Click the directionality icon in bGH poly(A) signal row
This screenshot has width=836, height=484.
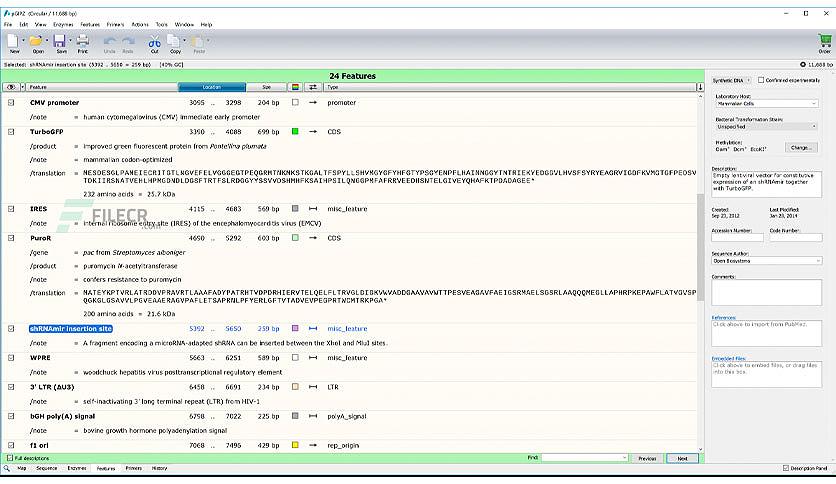click(x=313, y=416)
